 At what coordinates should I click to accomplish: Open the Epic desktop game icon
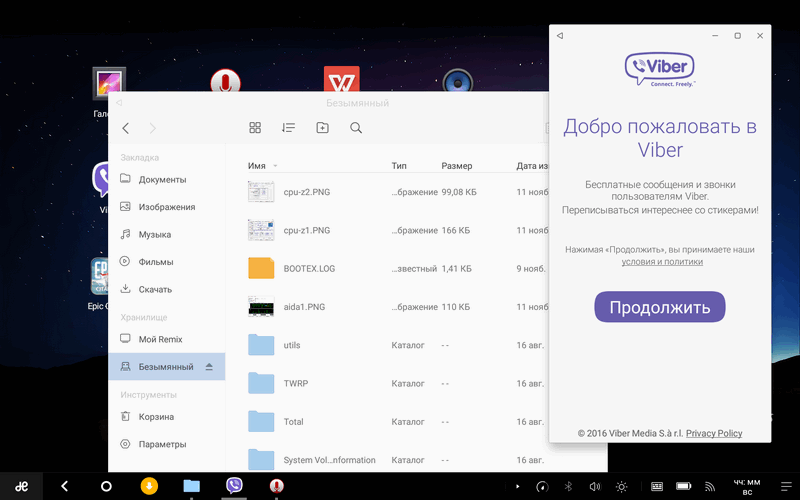(x=99, y=276)
